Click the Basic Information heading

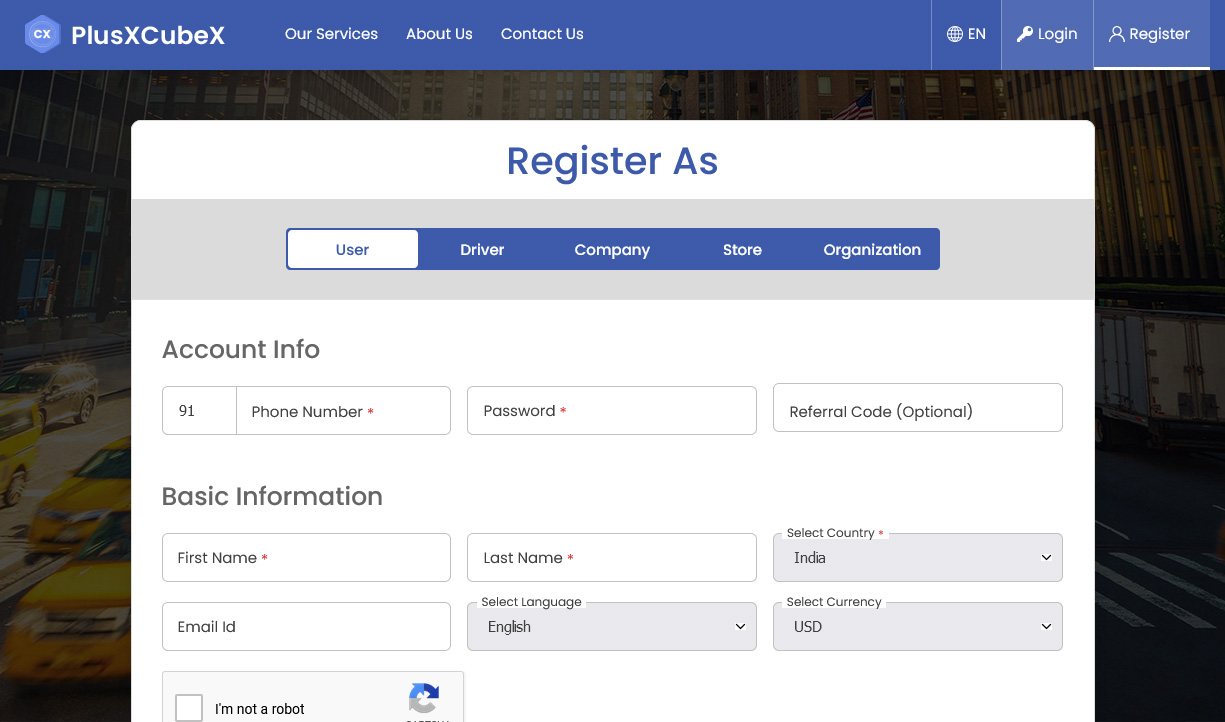(272, 496)
